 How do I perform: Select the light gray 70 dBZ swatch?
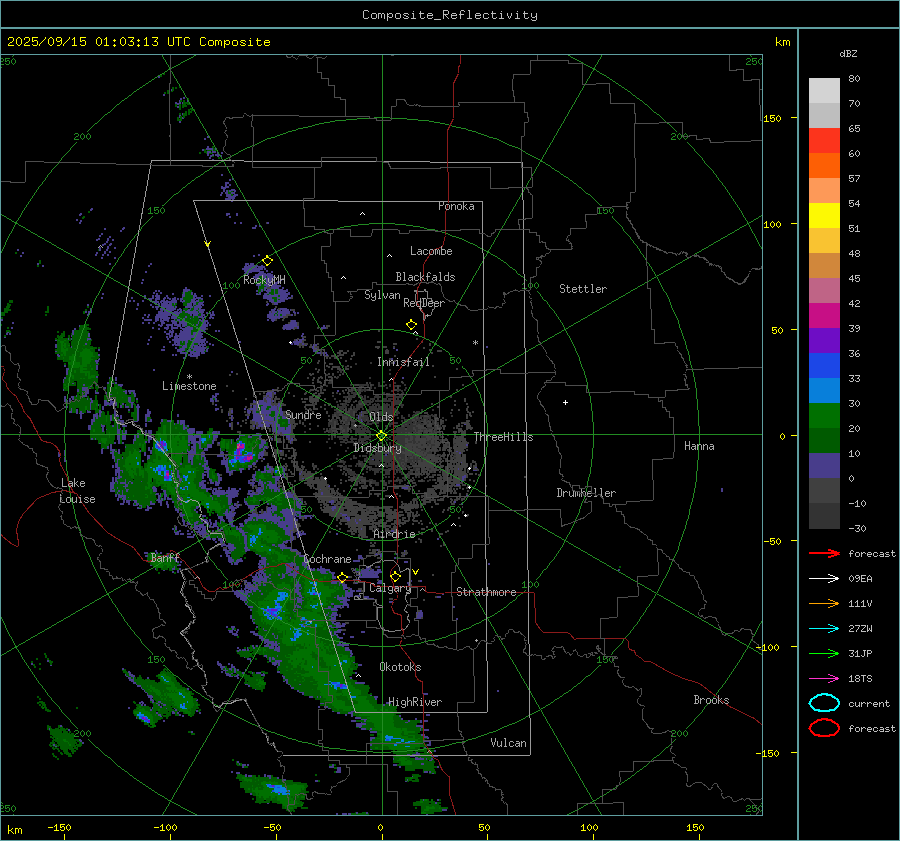824,91
